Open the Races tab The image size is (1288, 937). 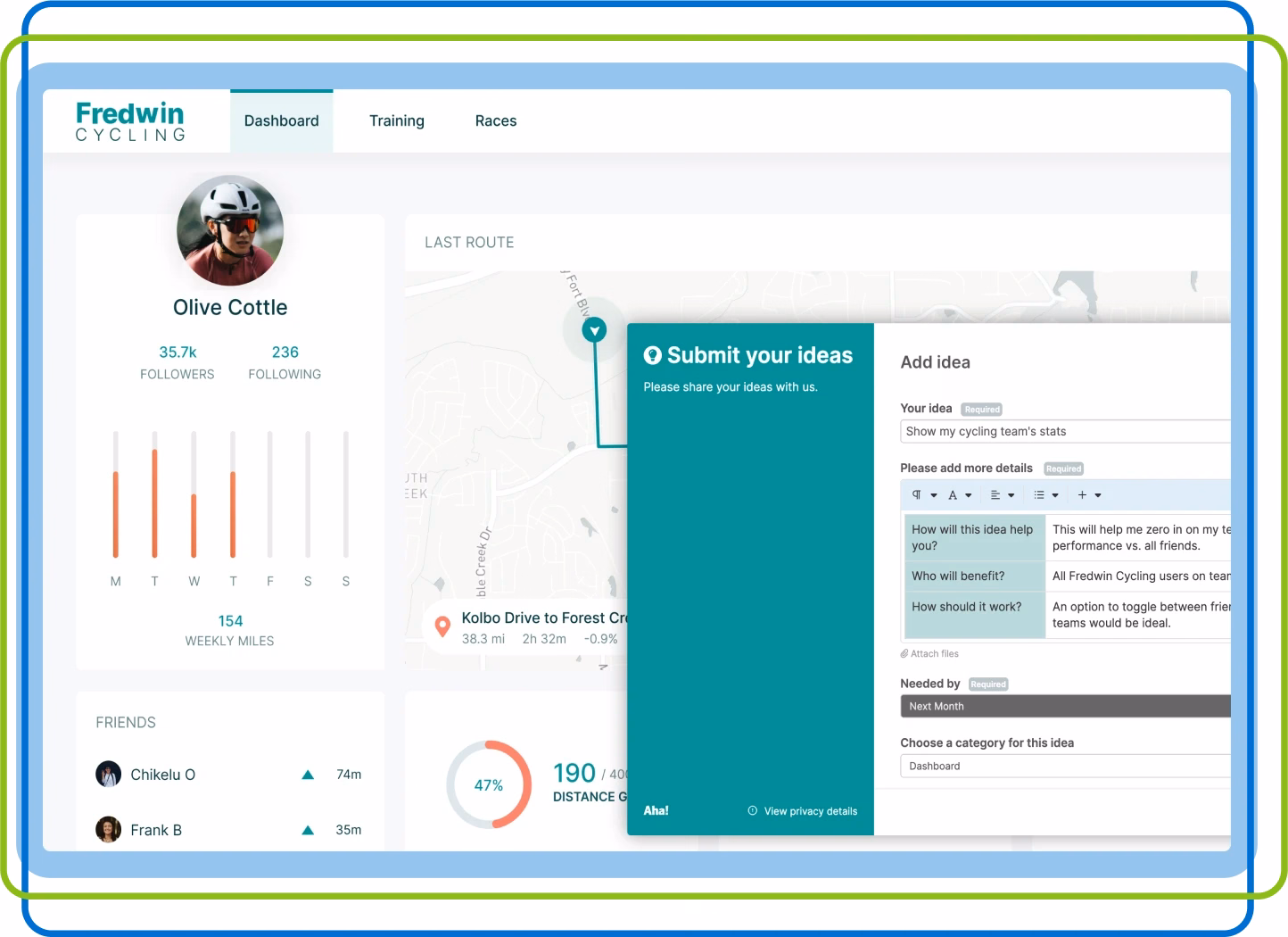[496, 120]
